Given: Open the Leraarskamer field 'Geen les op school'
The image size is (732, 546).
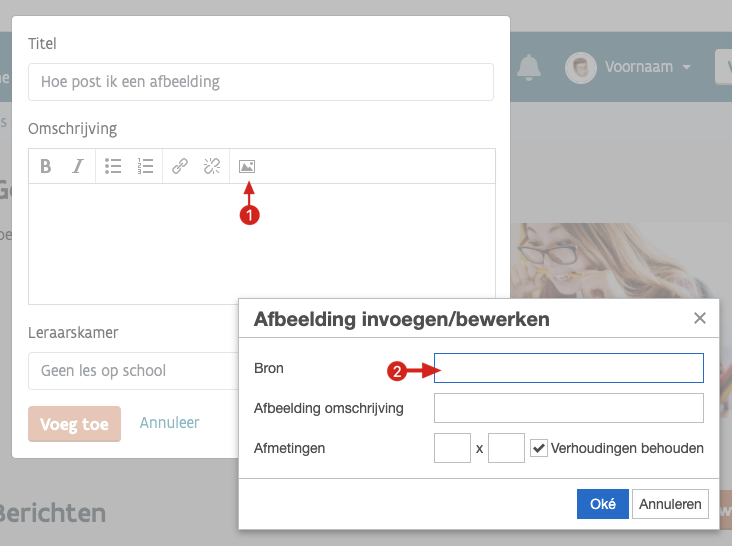Looking at the screenshot, I should (133, 371).
